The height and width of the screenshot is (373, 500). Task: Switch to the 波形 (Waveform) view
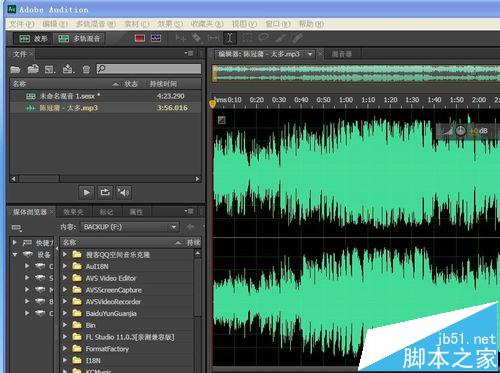(x=33, y=39)
